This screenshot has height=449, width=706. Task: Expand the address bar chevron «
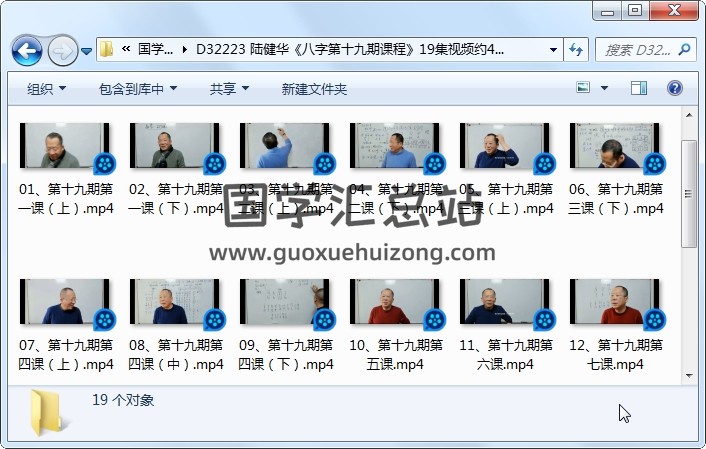pyautogui.click(x=126, y=49)
